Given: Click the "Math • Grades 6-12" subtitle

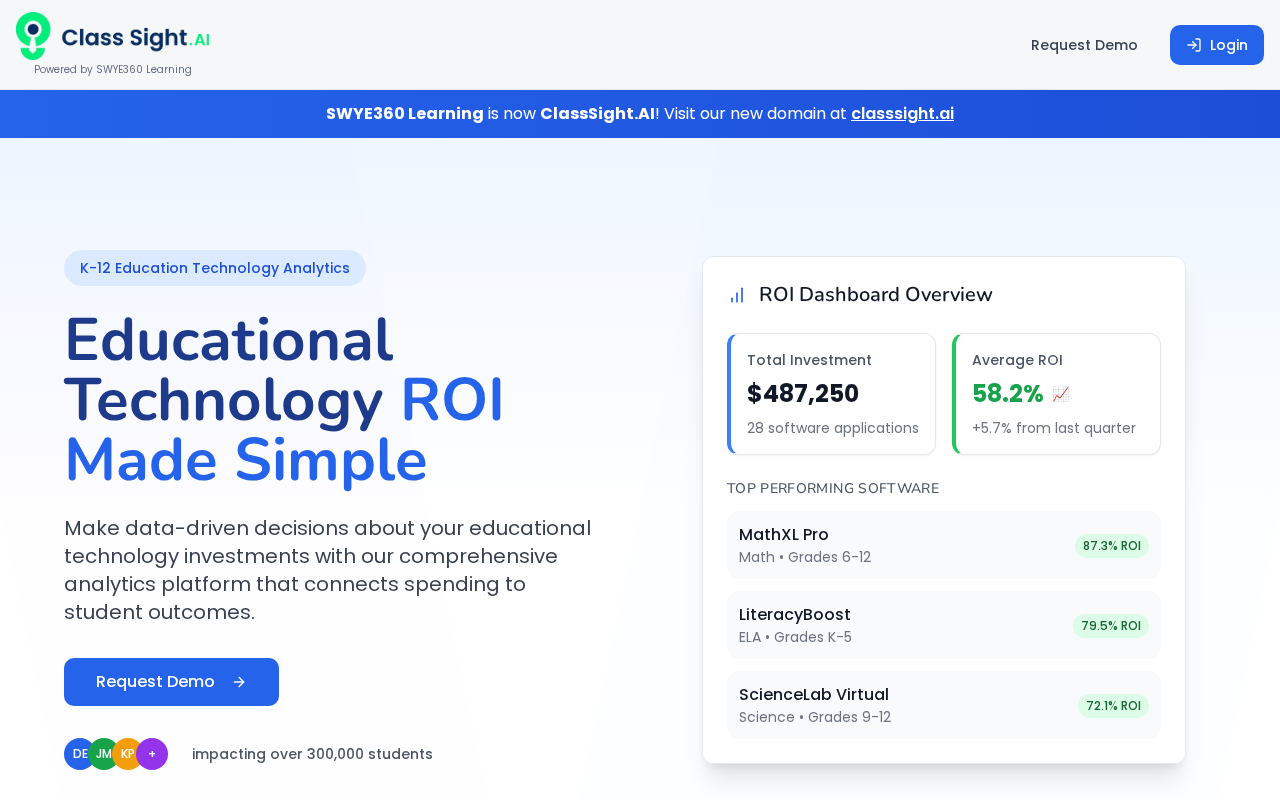Looking at the screenshot, I should [805, 557].
